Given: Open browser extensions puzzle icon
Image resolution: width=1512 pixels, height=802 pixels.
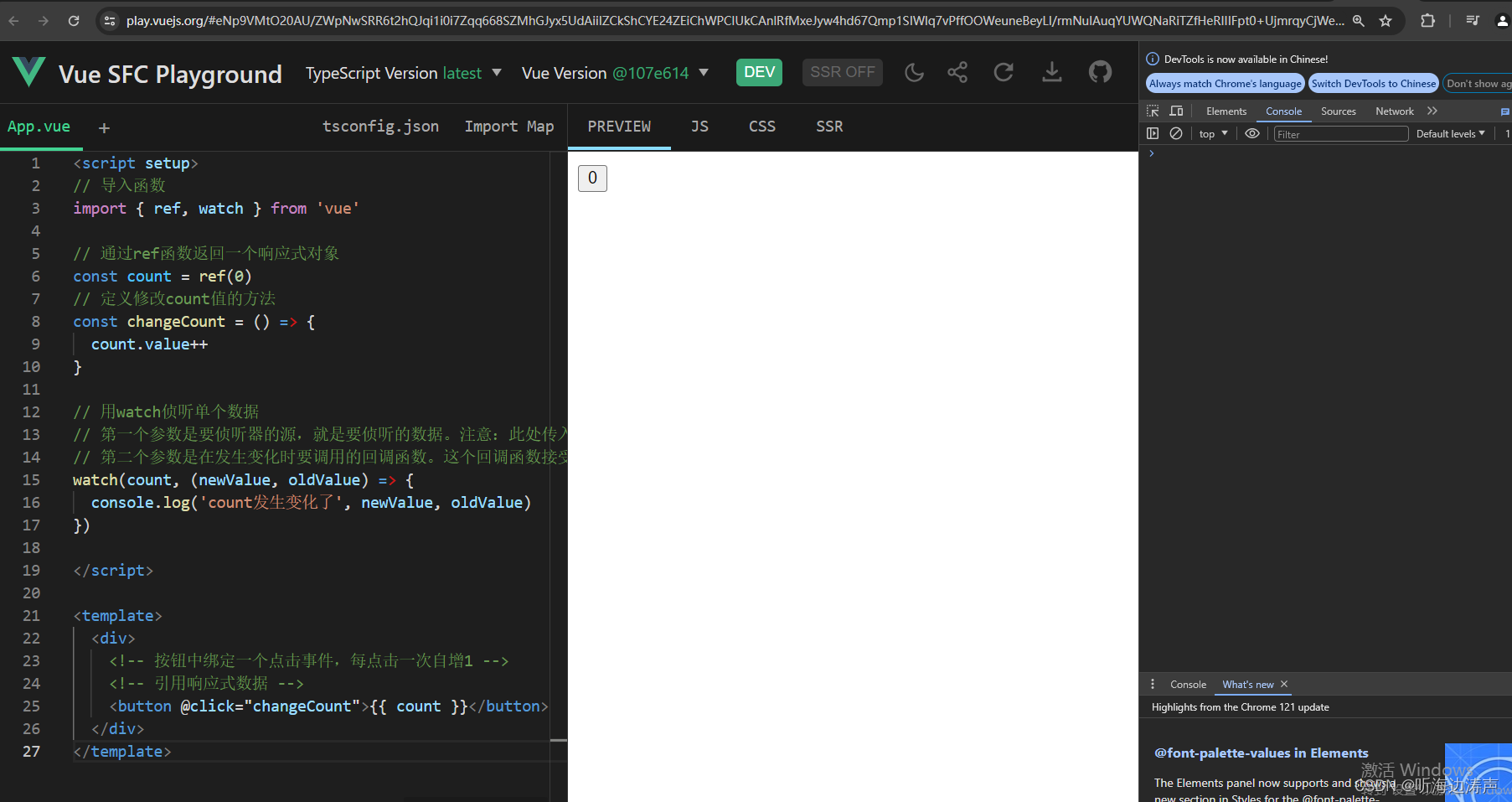Looking at the screenshot, I should [1428, 21].
